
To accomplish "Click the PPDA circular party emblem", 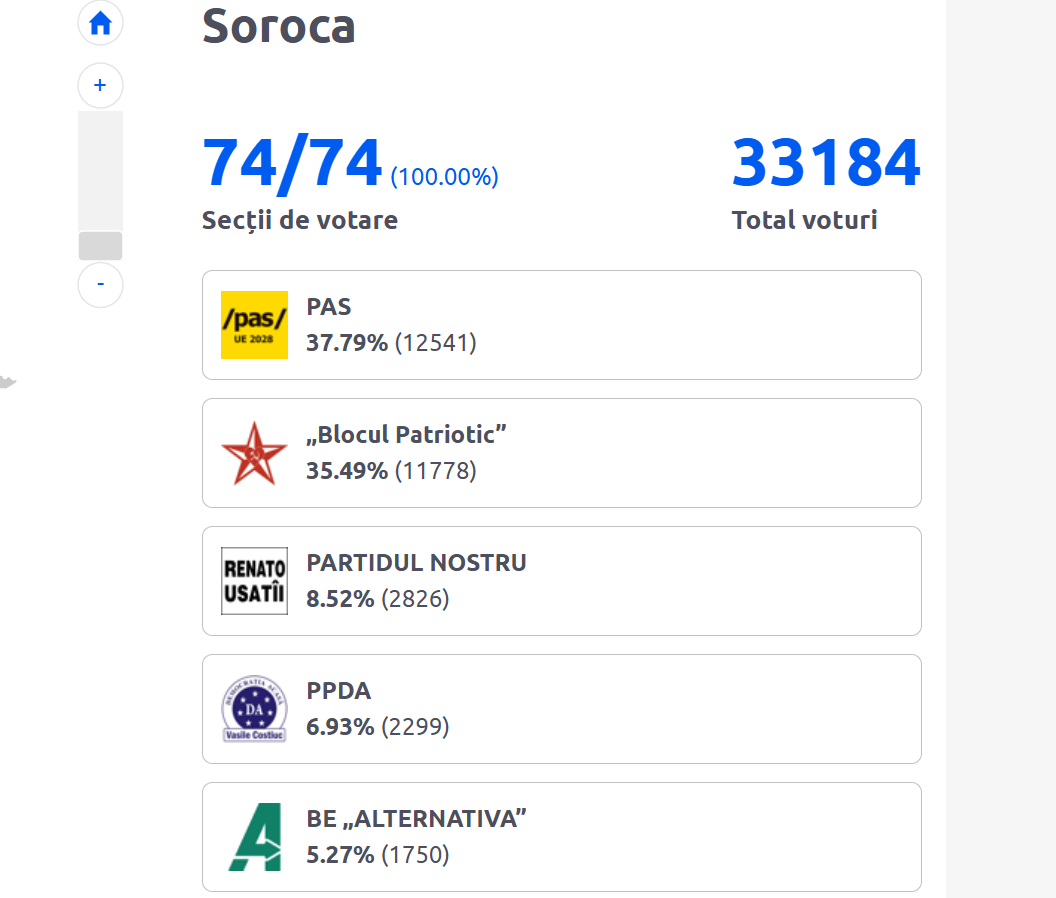I will [254, 709].
